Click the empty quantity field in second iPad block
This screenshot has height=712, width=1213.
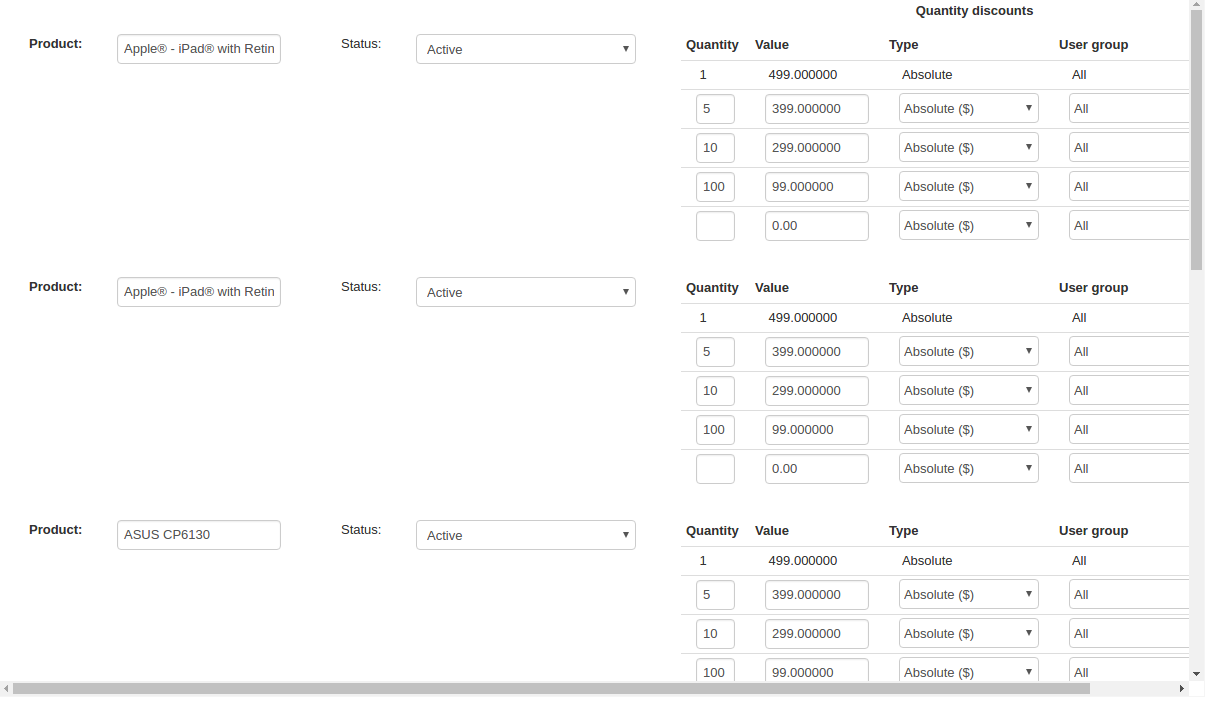pos(715,468)
